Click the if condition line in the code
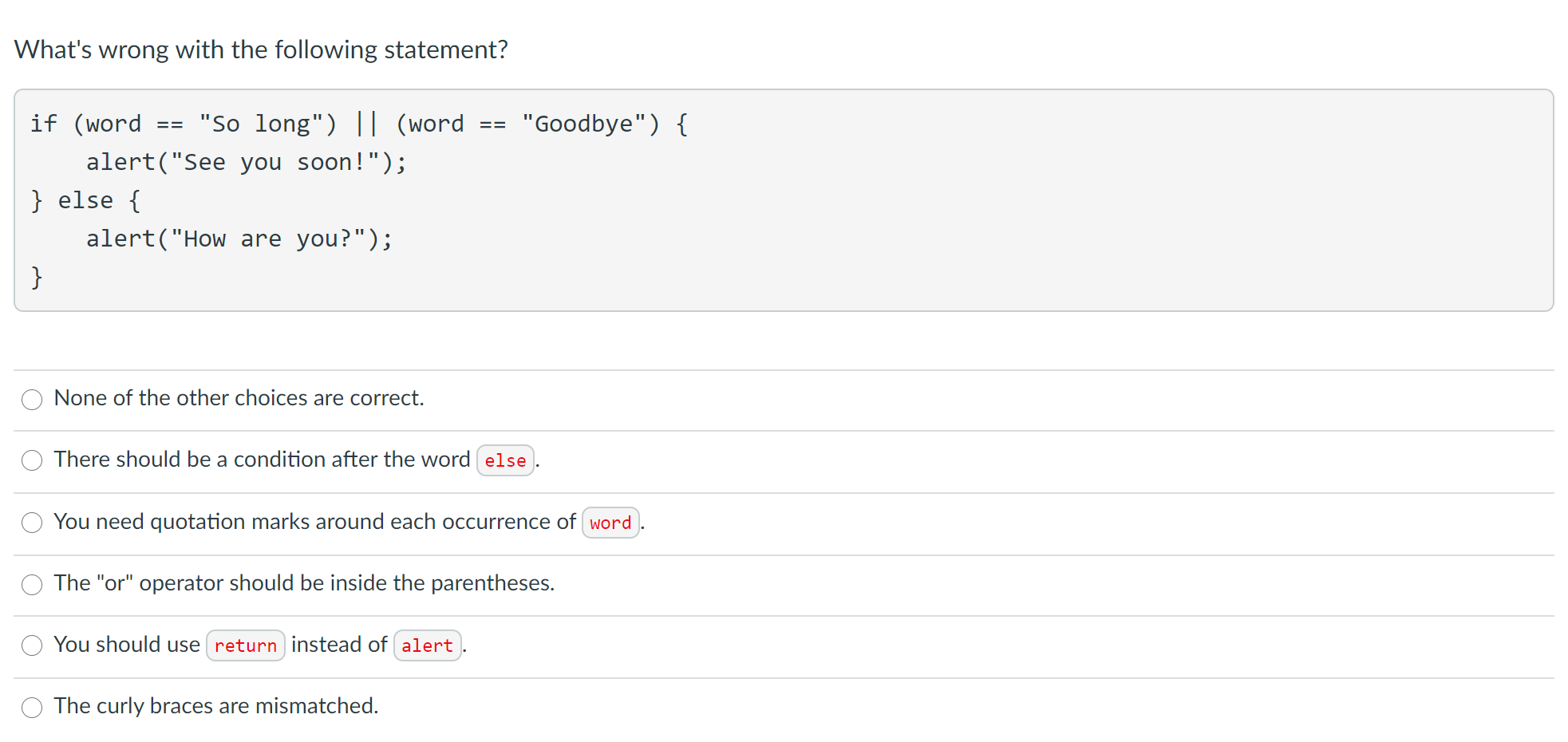The width and height of the screenshot is (1568, 742). (359, 124)
